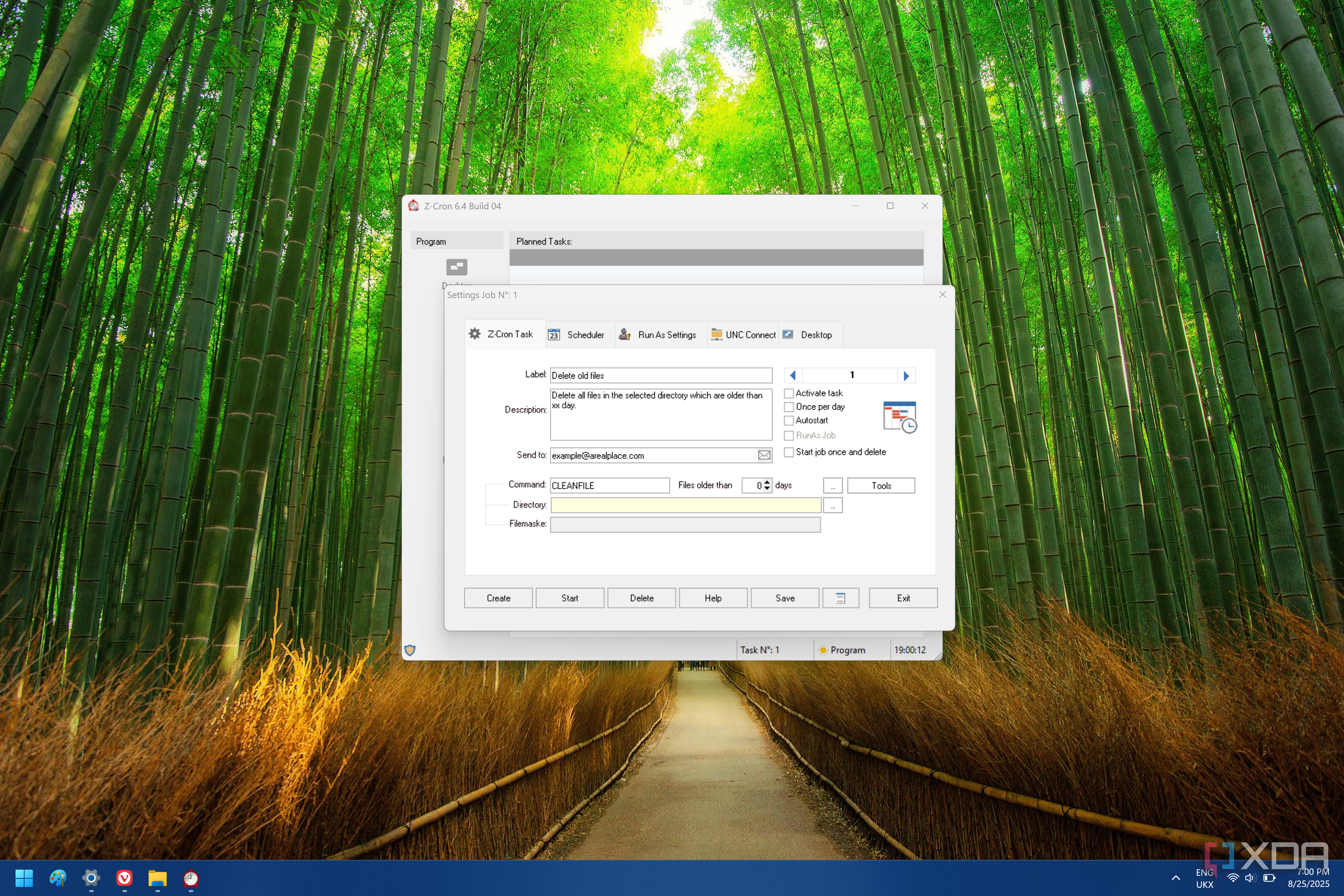Open Settings gear in taskbar

[91, 878]
